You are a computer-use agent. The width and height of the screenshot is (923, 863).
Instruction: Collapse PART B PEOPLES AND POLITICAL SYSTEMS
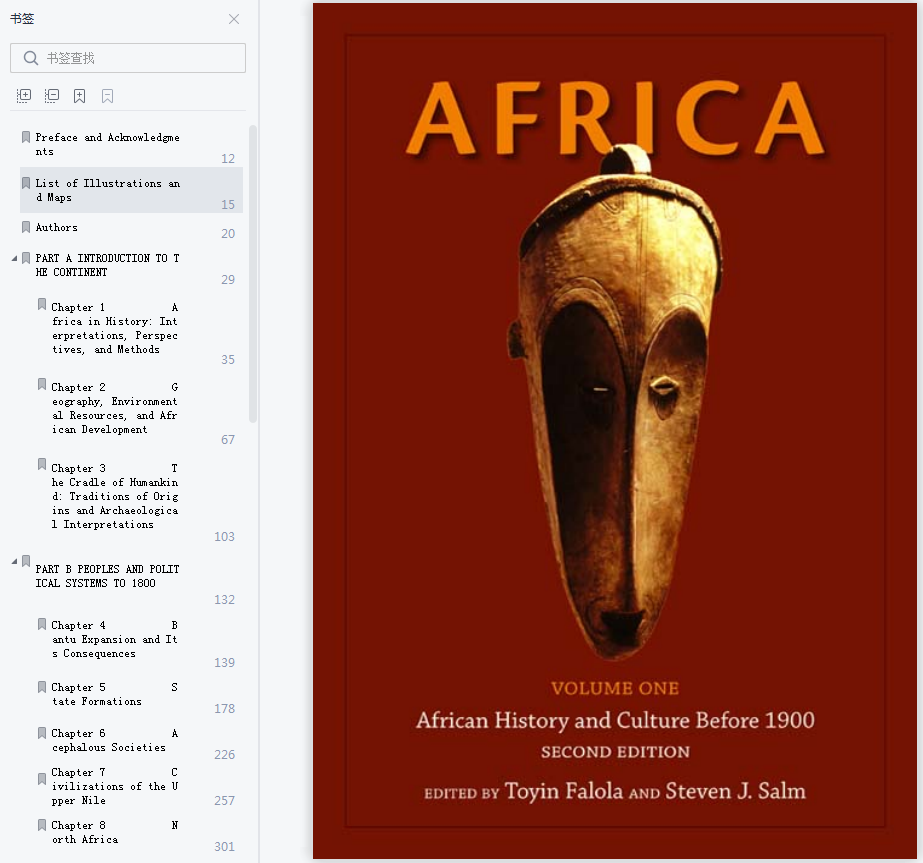pyautogui.click(x=14, y=562)
